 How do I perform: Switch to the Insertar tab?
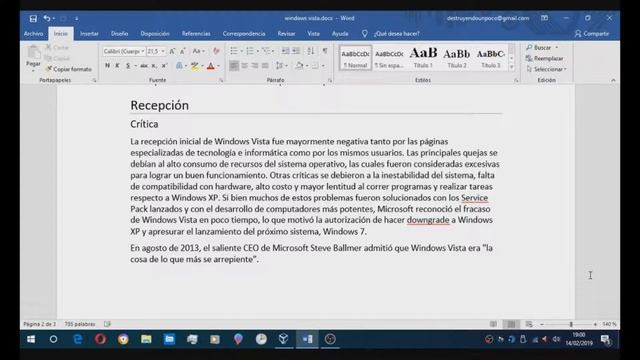pyautogui.click(x=89, y=34)
